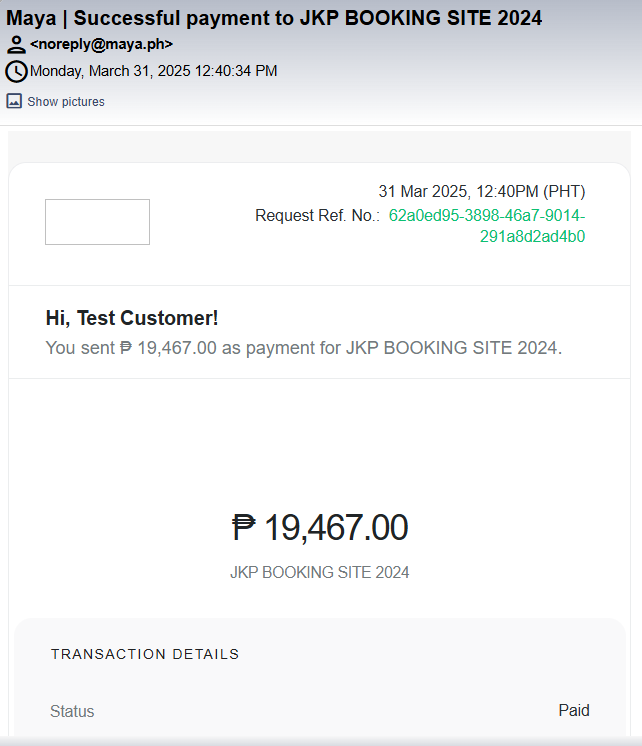The image size is (642, 746).
Task: Click the Paid status value
Action: [x=574, y=711]
